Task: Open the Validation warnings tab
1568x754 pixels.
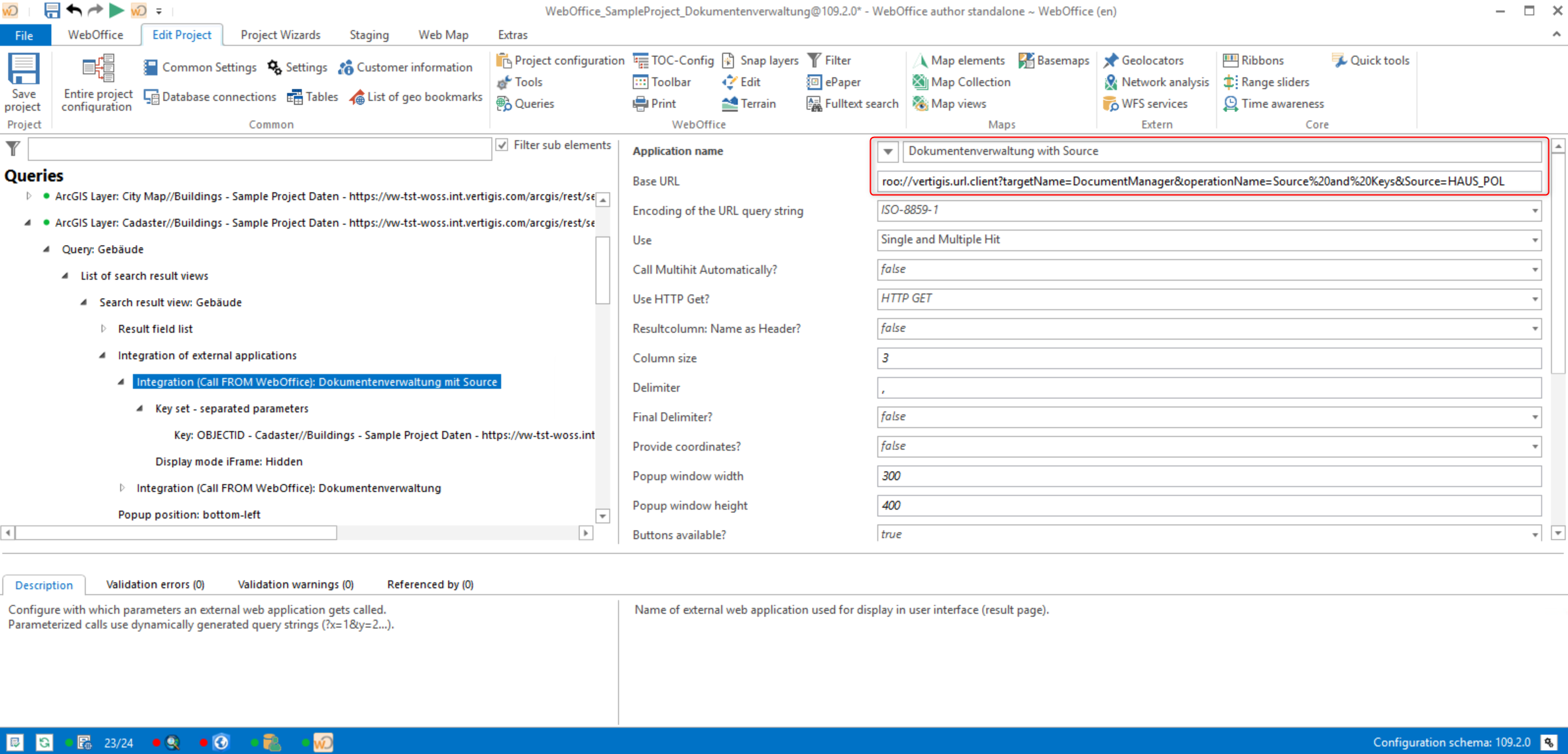Action: point(295,584)
